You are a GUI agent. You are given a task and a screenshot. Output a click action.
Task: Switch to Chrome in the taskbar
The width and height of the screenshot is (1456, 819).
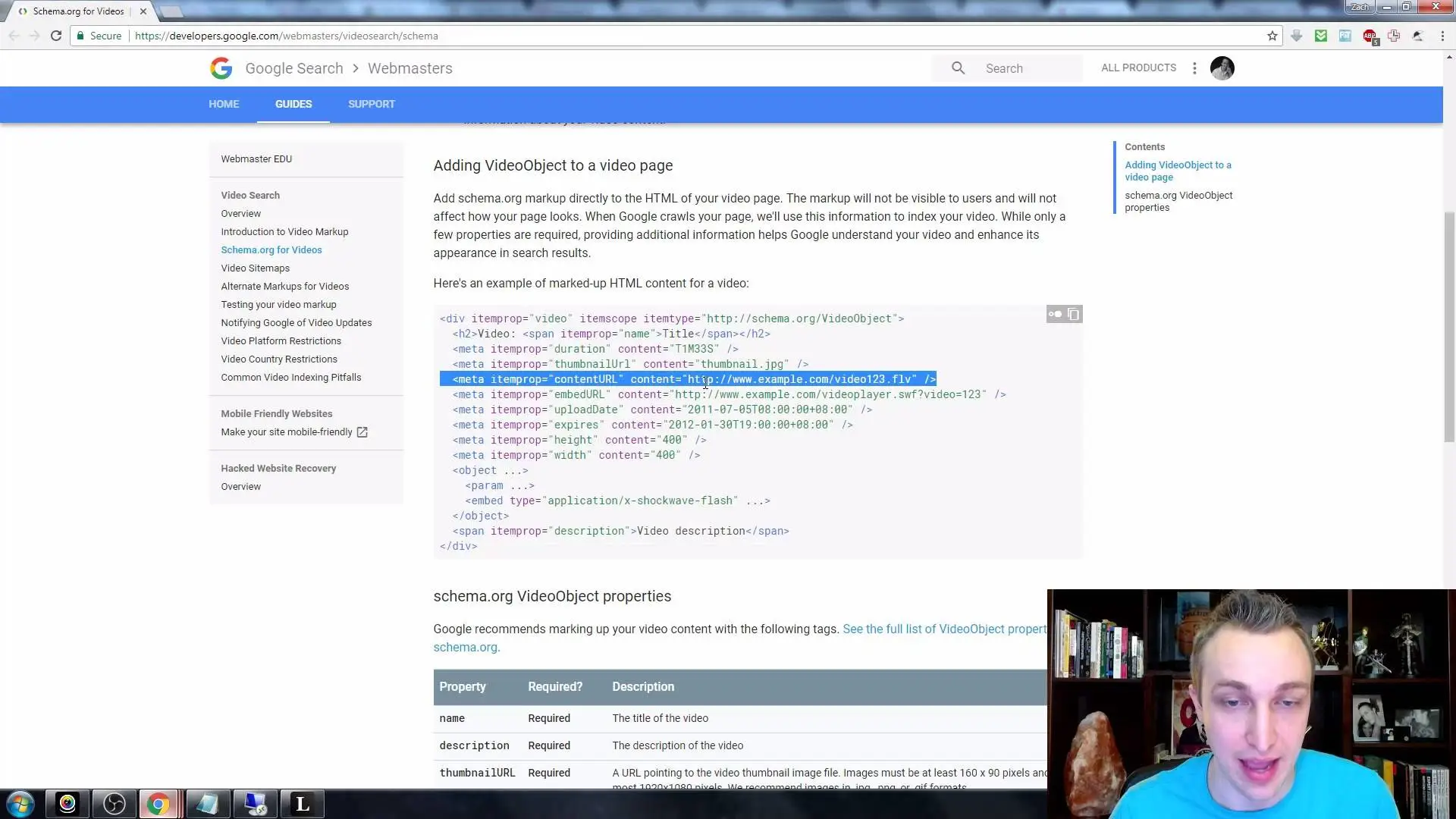click(x=158, y=804)
